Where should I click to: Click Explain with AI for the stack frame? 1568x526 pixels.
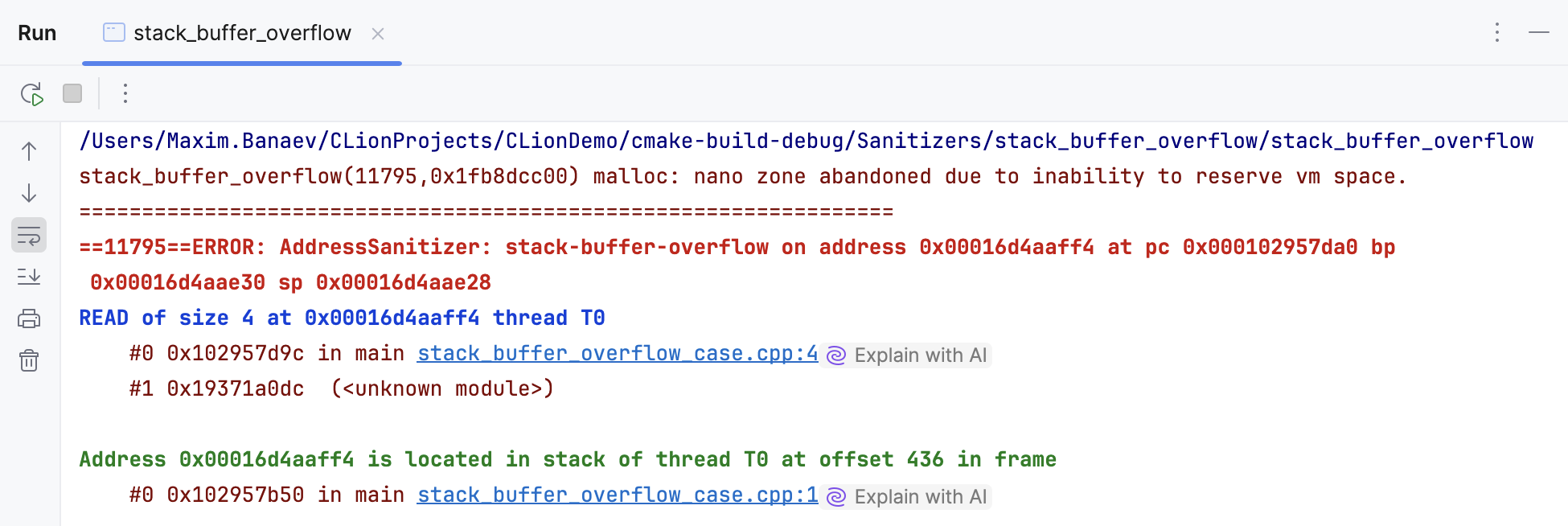(920, 496)
